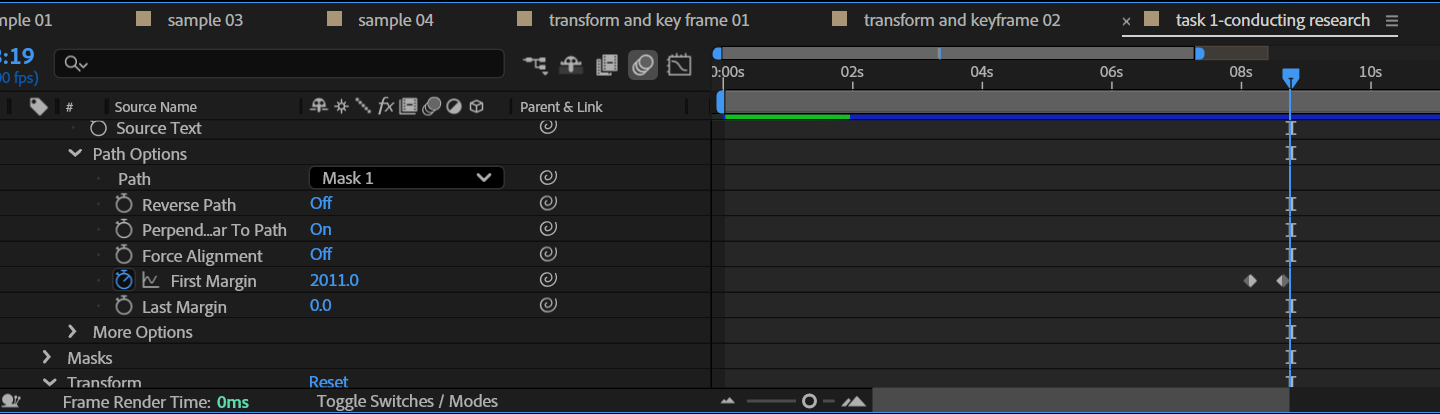
Task: Toggle hide shy layers switch
Action: click(571, 65)
